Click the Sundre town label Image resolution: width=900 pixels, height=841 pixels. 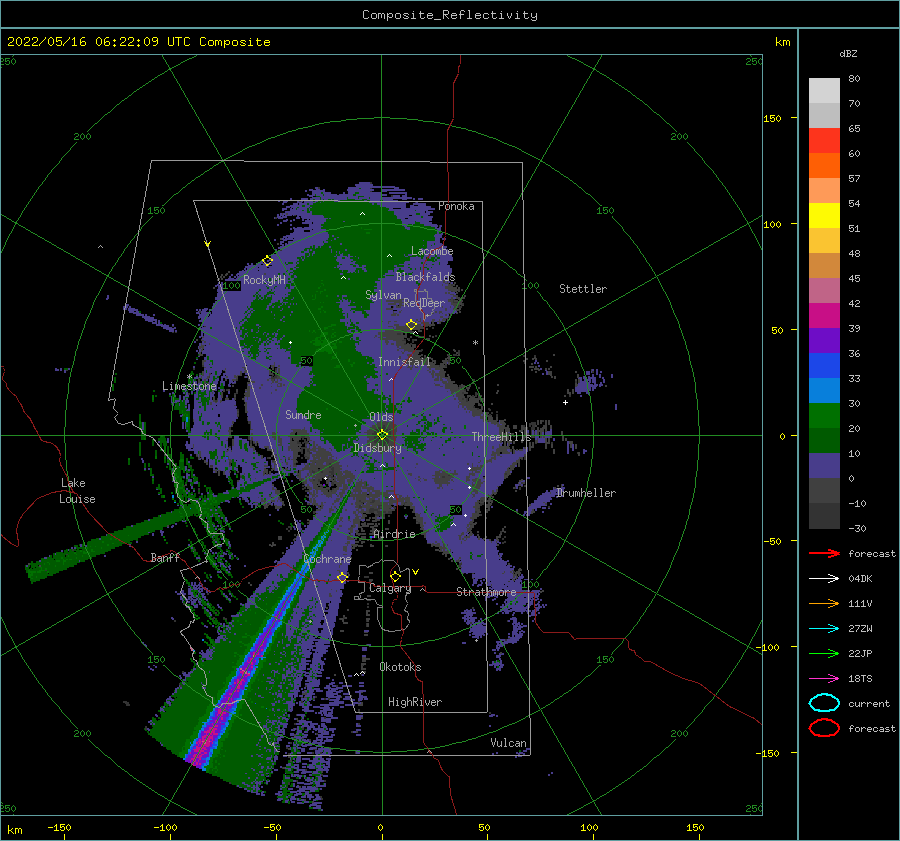[x=303, y=414]
